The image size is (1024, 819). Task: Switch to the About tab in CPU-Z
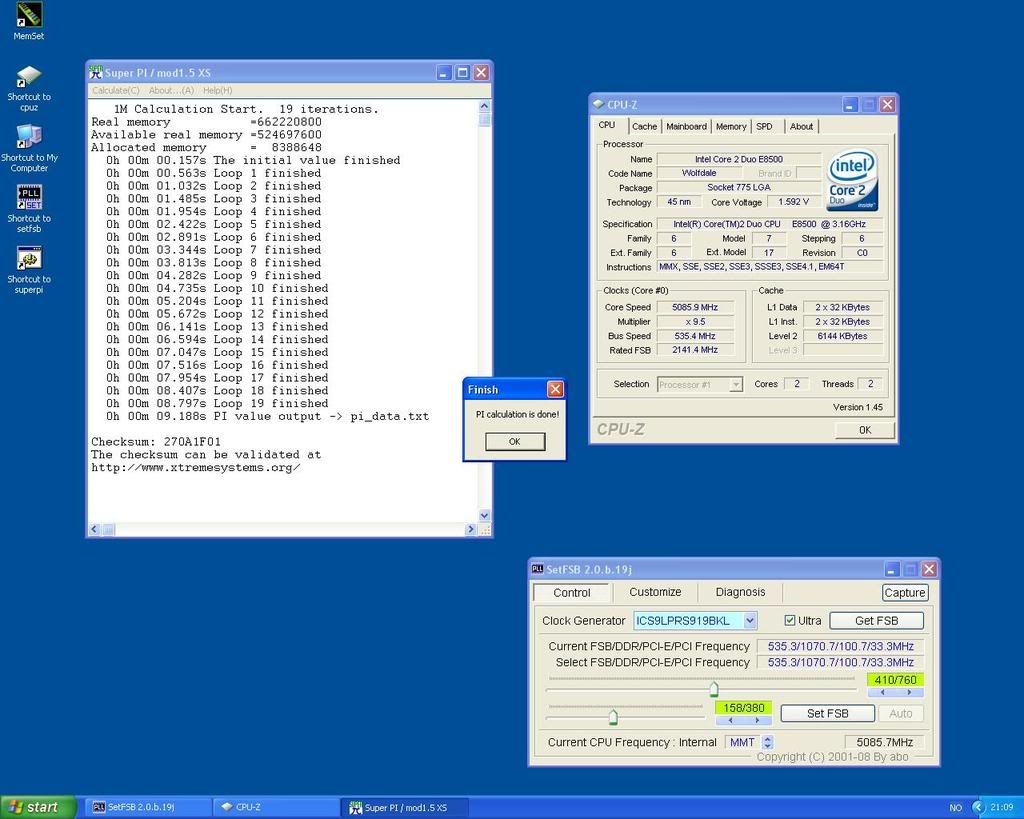coord(801,127)
